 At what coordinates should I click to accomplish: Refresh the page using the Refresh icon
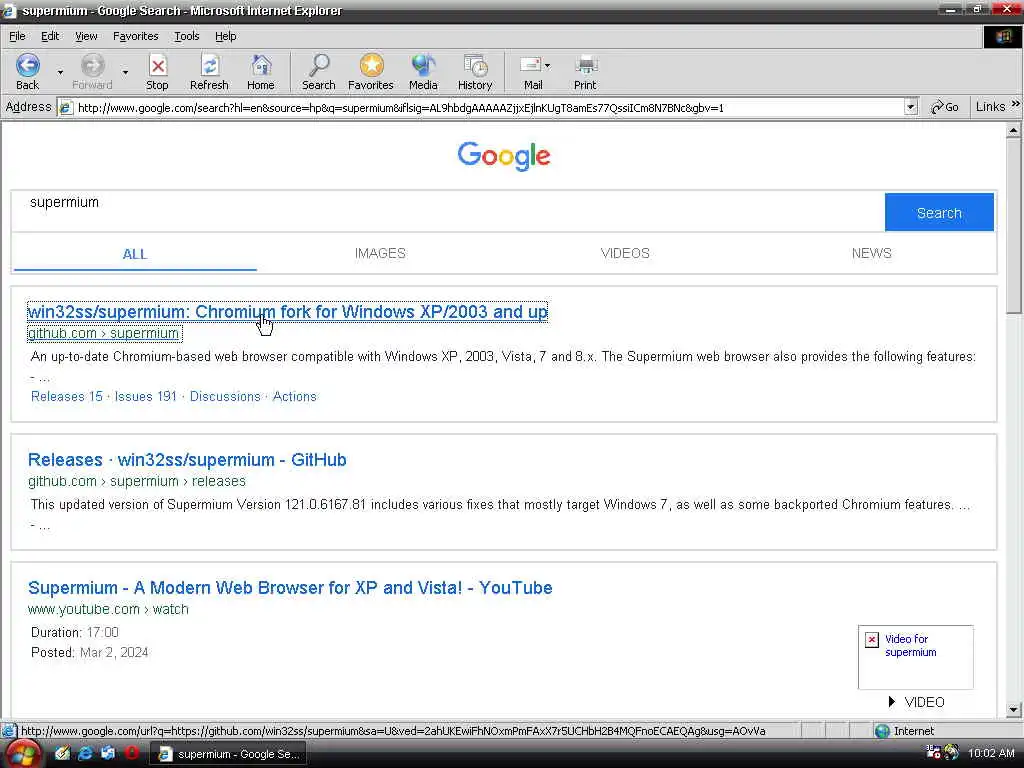[x=210, y=66]
